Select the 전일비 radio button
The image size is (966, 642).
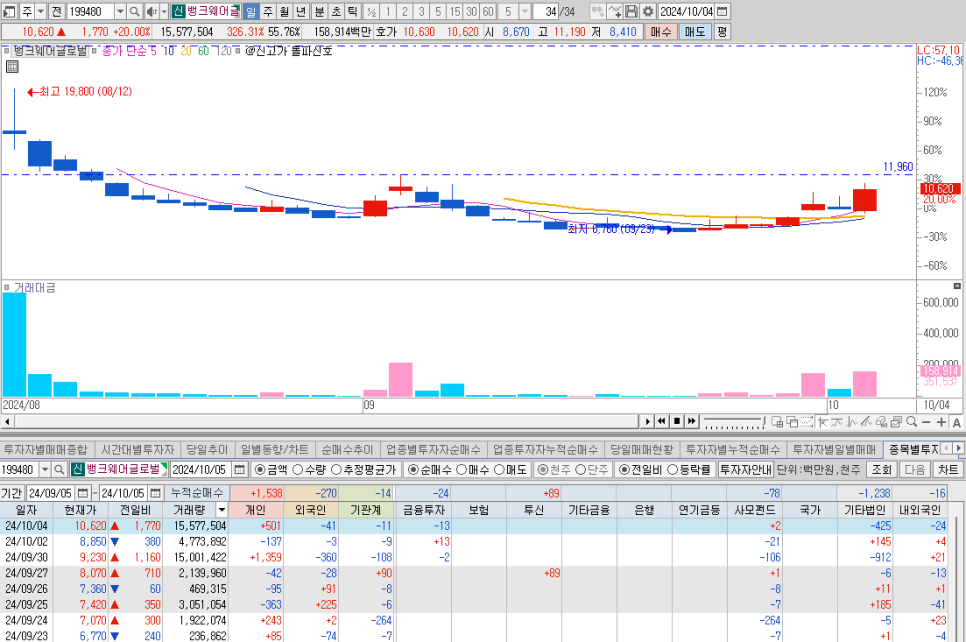(624, 469)
